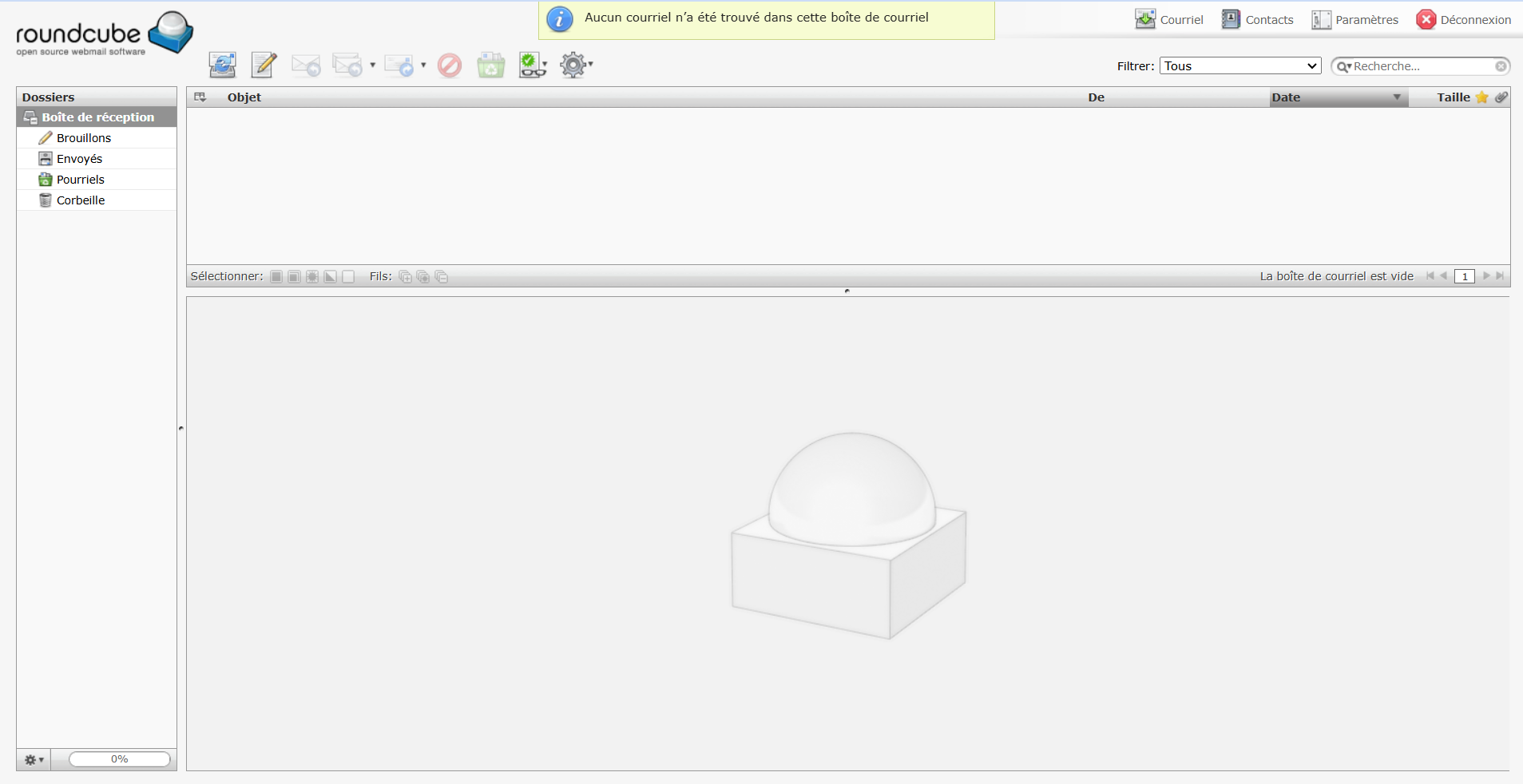Open the list columns options icon beside Objet
Viewport: 1523px width, 784px height.
(200, 97)
